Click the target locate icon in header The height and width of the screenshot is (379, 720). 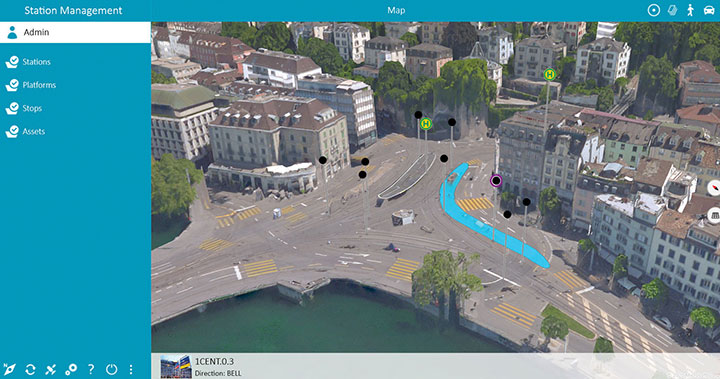coord(653,10)
